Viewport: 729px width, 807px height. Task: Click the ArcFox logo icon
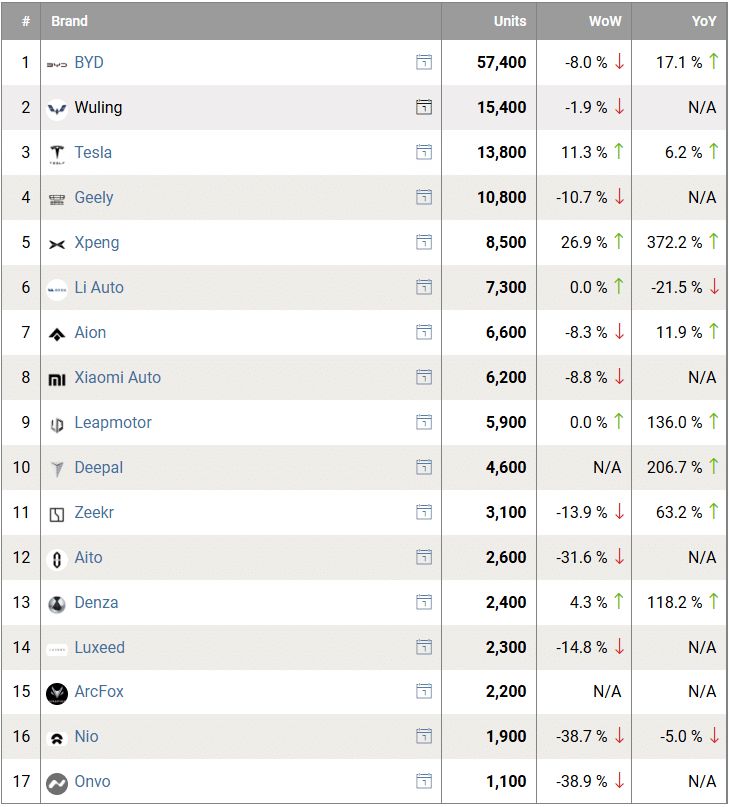point(57,692)
